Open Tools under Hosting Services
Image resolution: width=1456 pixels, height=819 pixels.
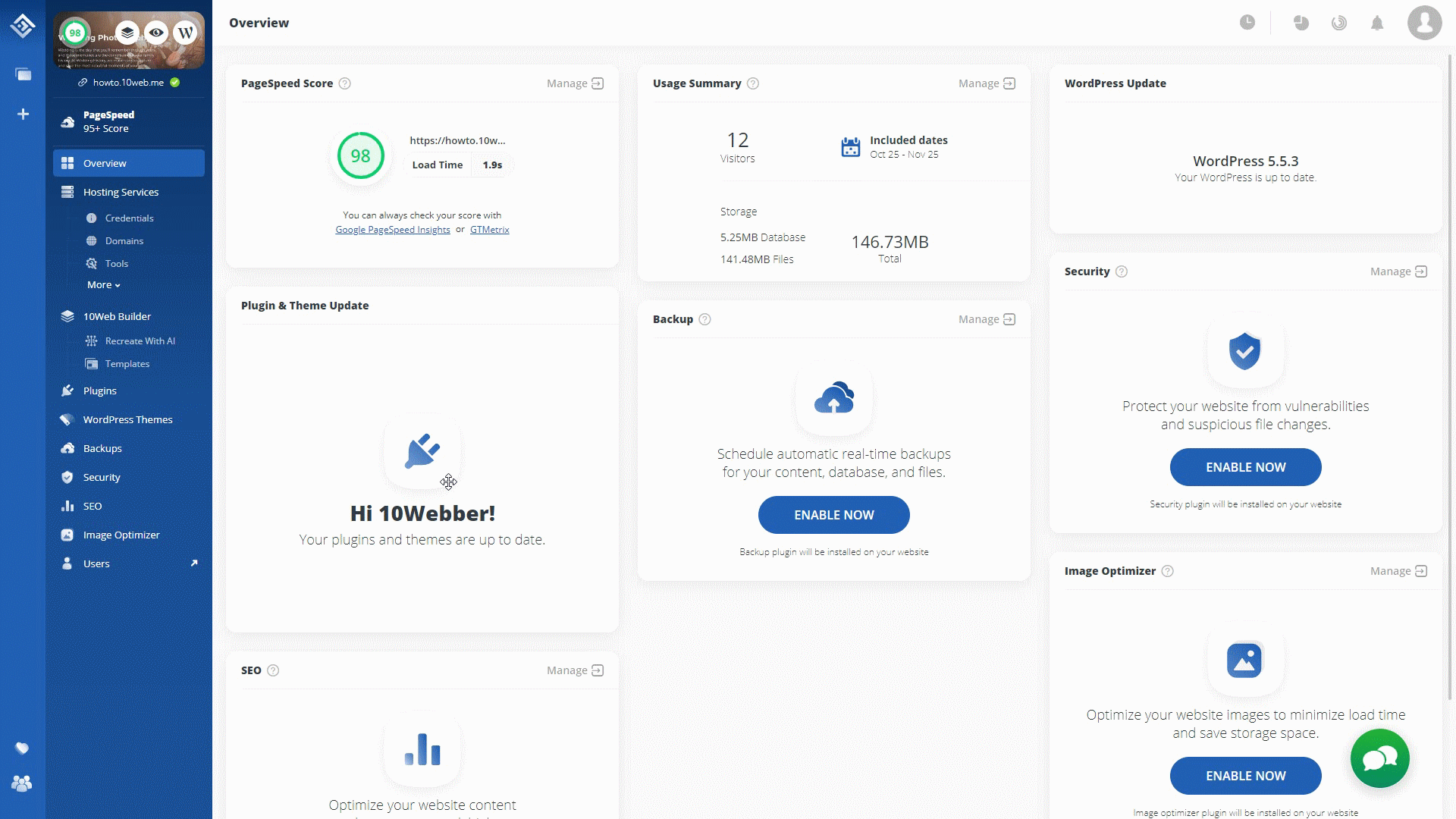point(116,264)
